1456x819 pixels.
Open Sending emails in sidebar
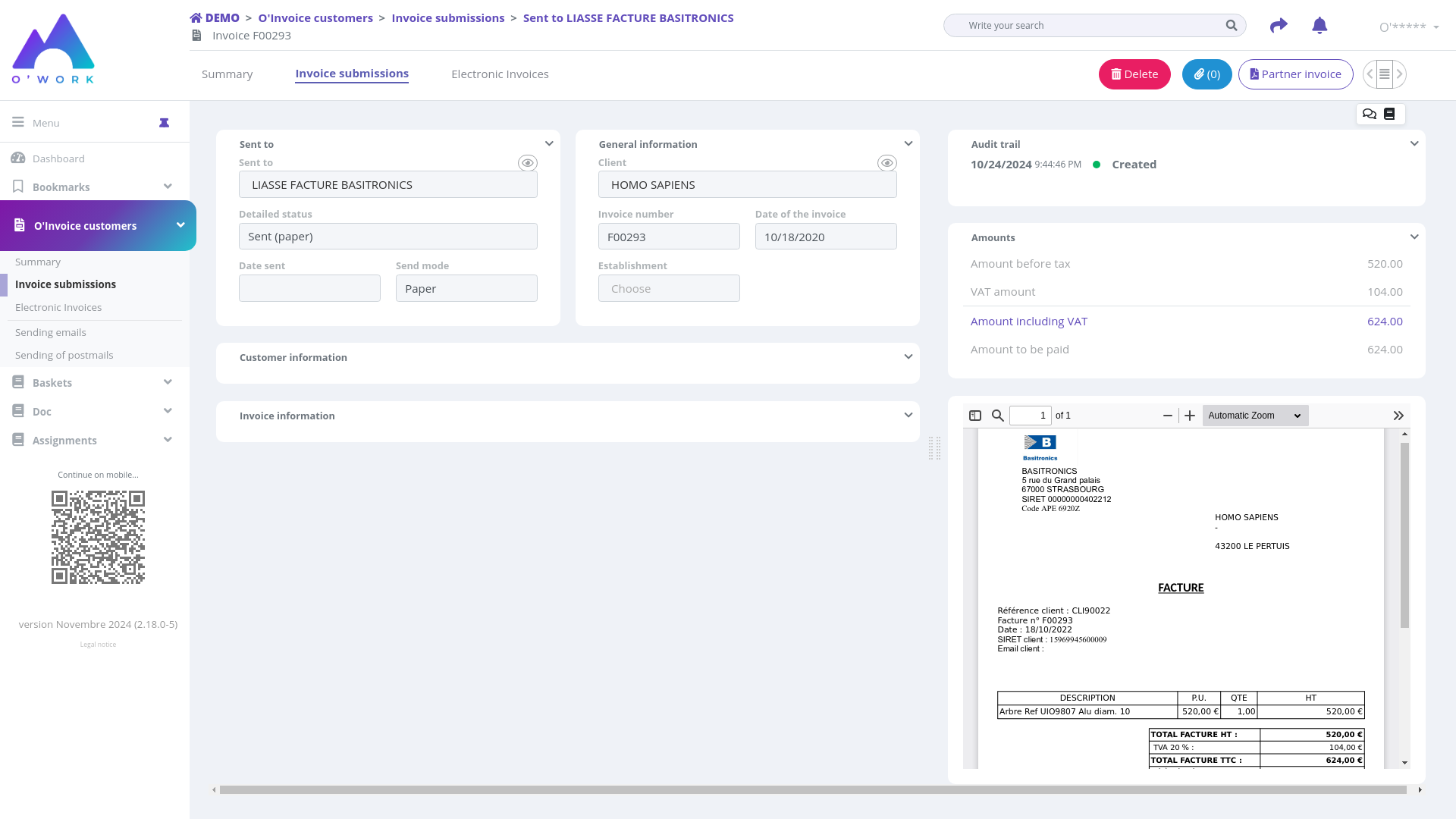pos(51,332)
